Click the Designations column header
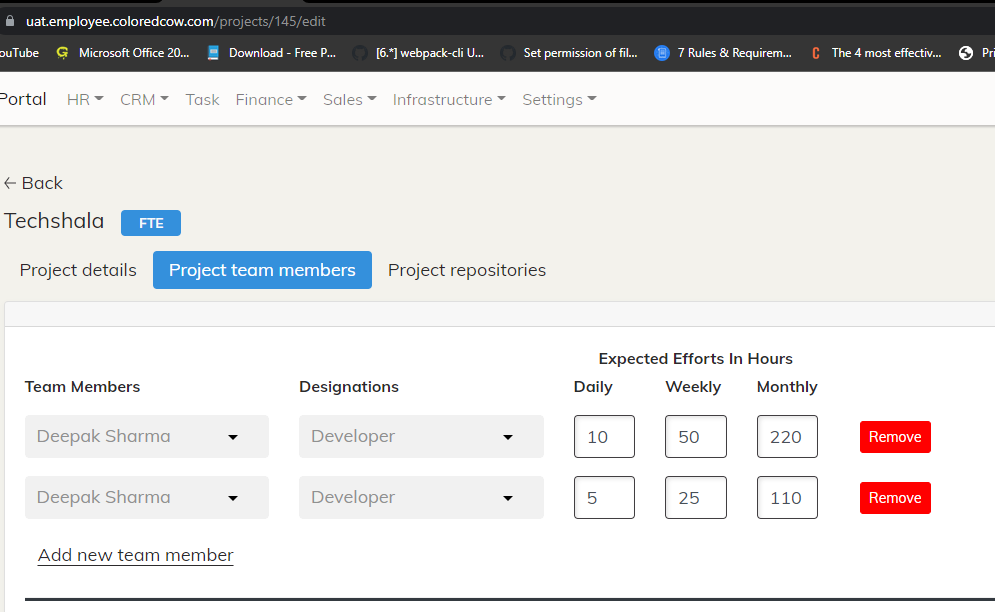This screenshot has height=612, width=995. [349, 387]
